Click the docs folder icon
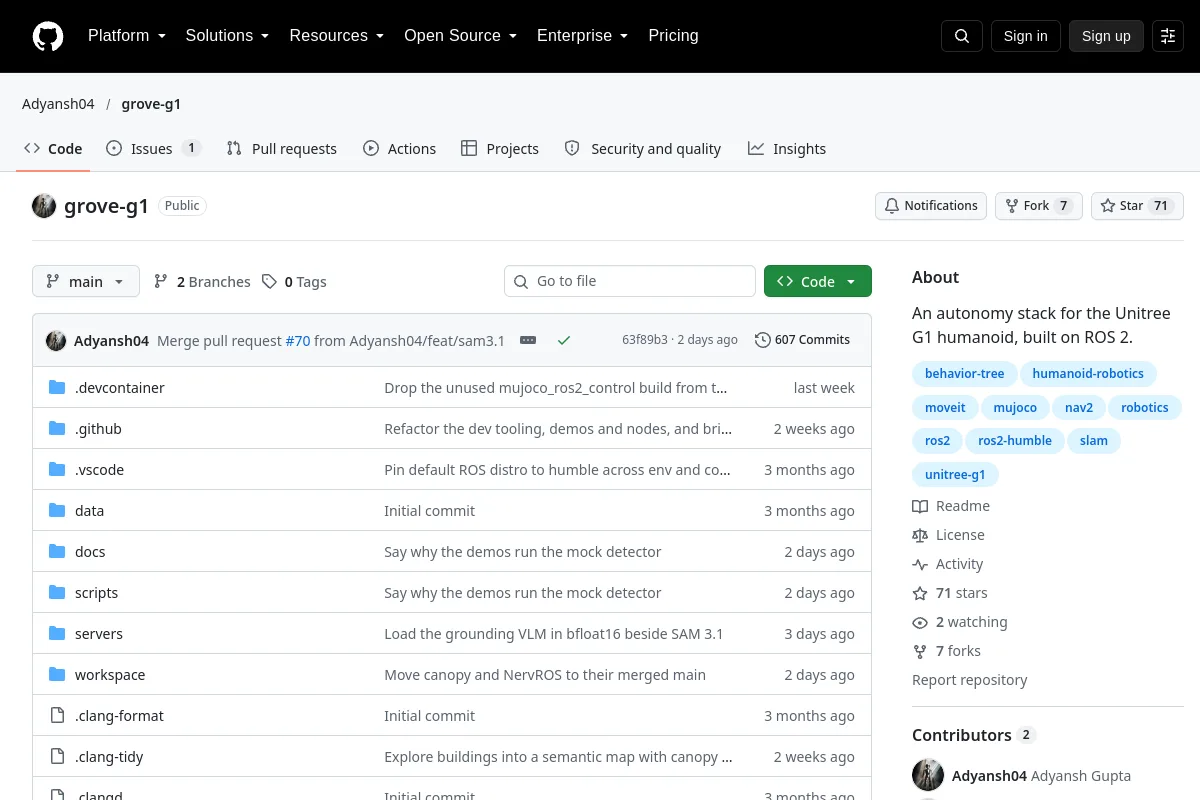Viewport: 1200px width, 800px height. (x=57, y=552)
